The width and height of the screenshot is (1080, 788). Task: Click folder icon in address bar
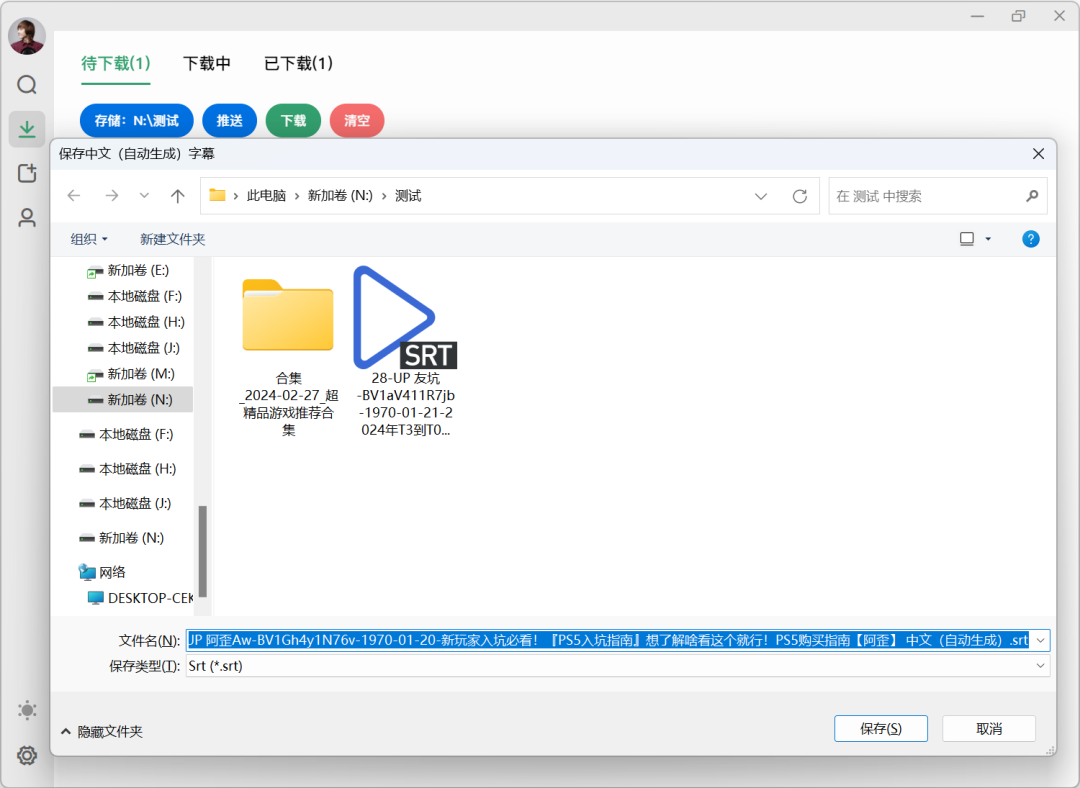(218, 196)
